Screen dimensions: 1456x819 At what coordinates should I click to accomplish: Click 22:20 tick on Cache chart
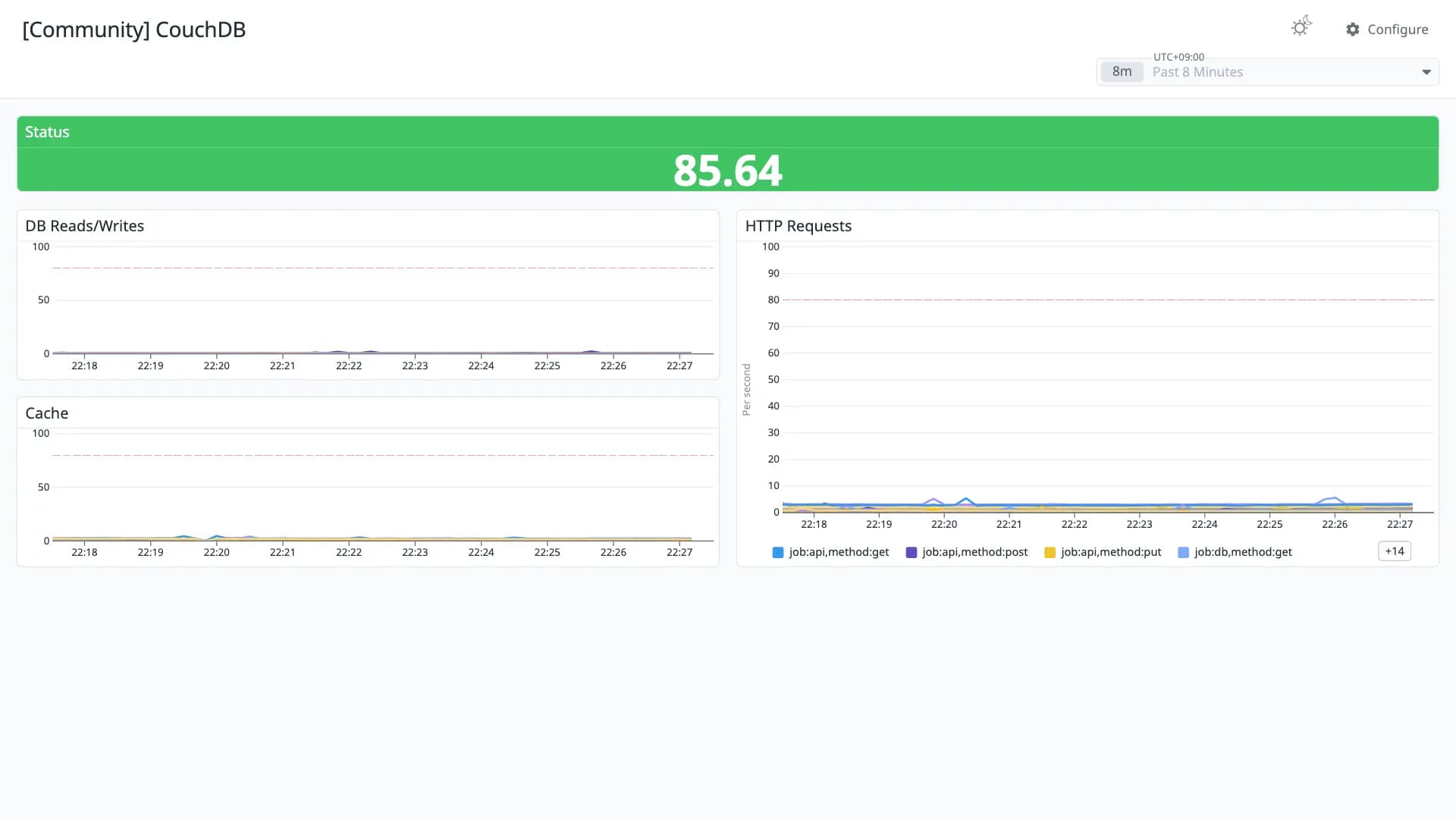(216, 552)
